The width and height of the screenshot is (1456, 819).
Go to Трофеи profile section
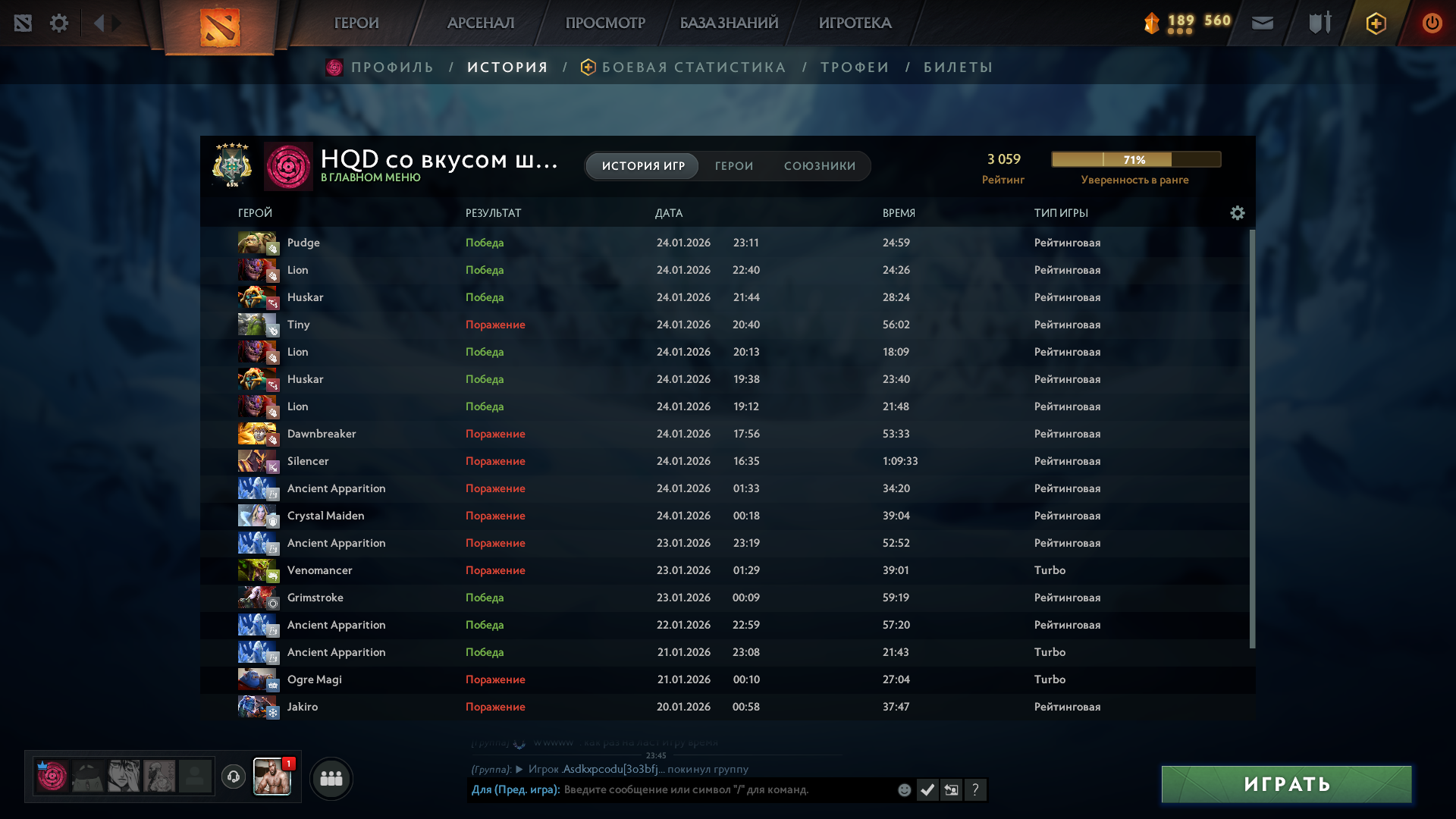pos(855,67)
